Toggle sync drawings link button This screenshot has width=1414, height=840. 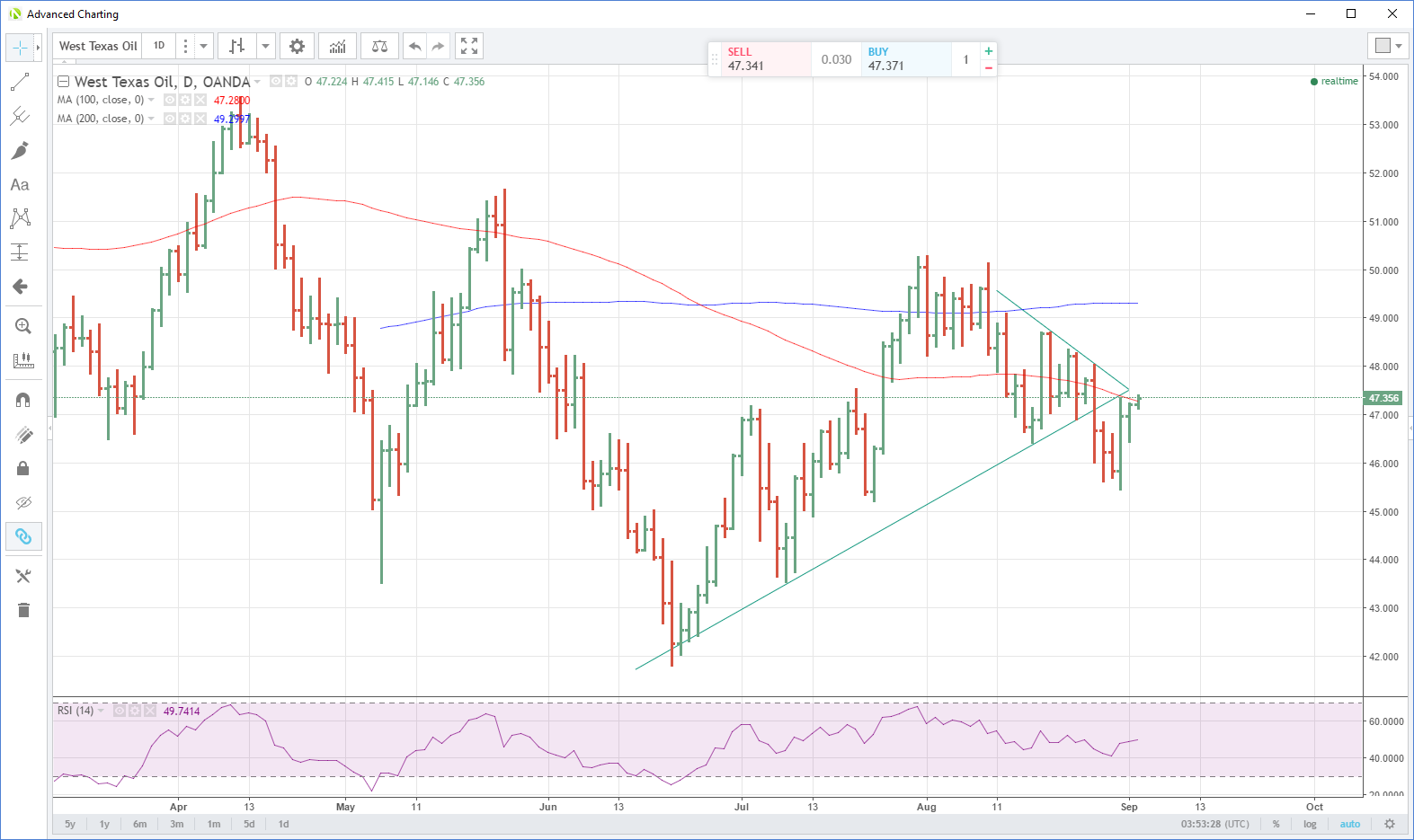pos(23,536)
